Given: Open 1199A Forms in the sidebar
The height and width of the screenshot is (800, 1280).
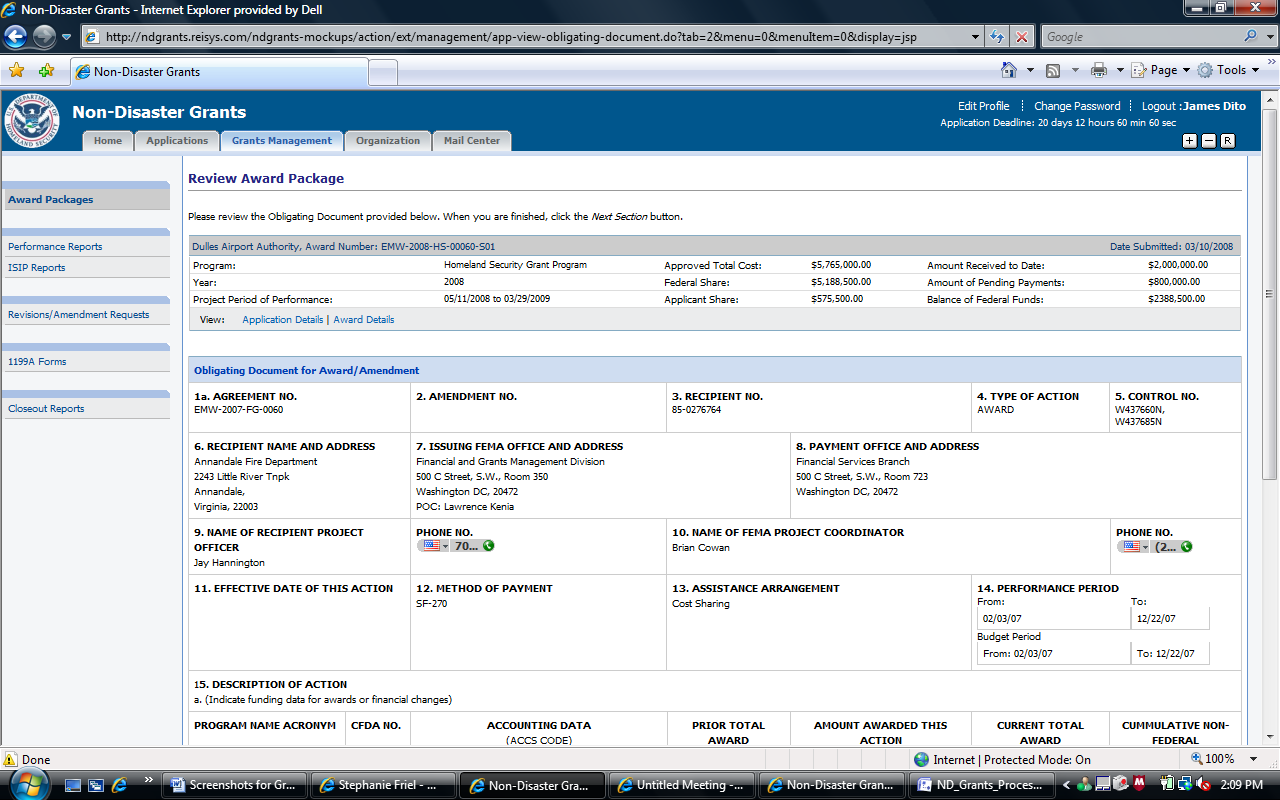Looking at the screenshot, I should 37,362.
